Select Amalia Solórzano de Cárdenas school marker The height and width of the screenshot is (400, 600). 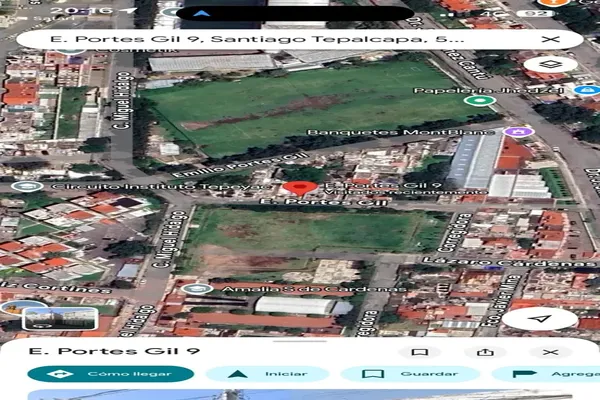coord(198,289)
